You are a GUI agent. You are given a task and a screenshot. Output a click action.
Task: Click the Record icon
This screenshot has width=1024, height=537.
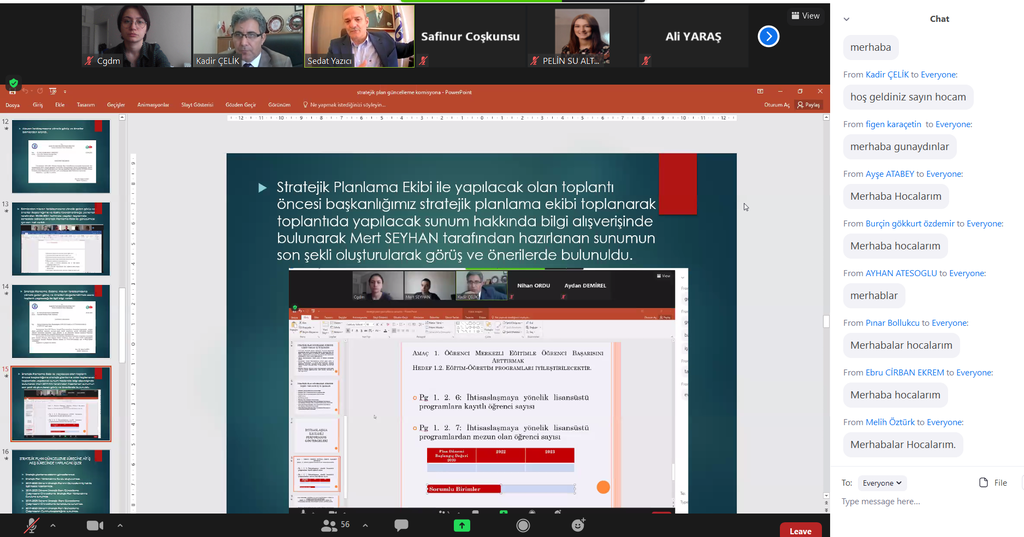523,525
